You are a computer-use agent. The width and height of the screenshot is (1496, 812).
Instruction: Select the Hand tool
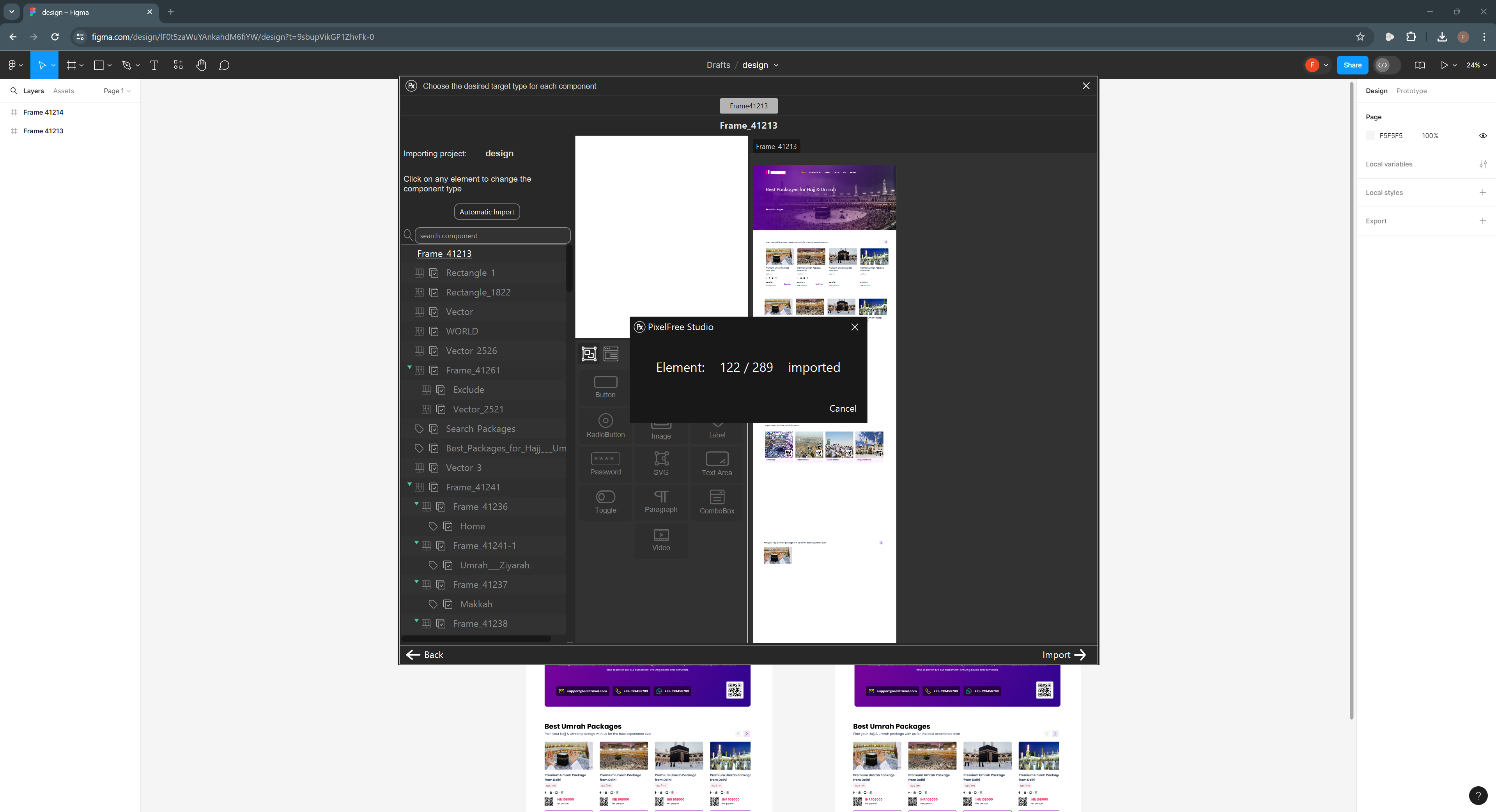tap(201, 65)
